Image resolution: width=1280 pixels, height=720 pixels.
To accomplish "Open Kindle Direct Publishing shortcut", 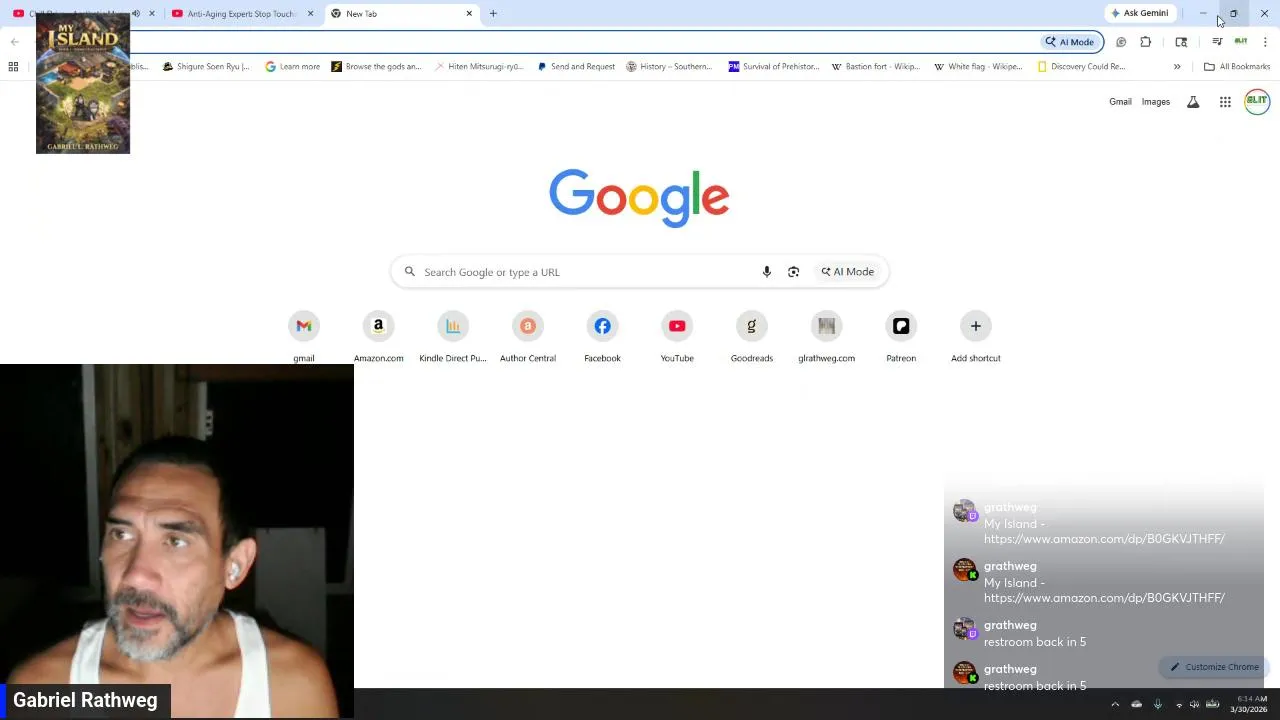I will pyautogui.click(x=453, y=337).
